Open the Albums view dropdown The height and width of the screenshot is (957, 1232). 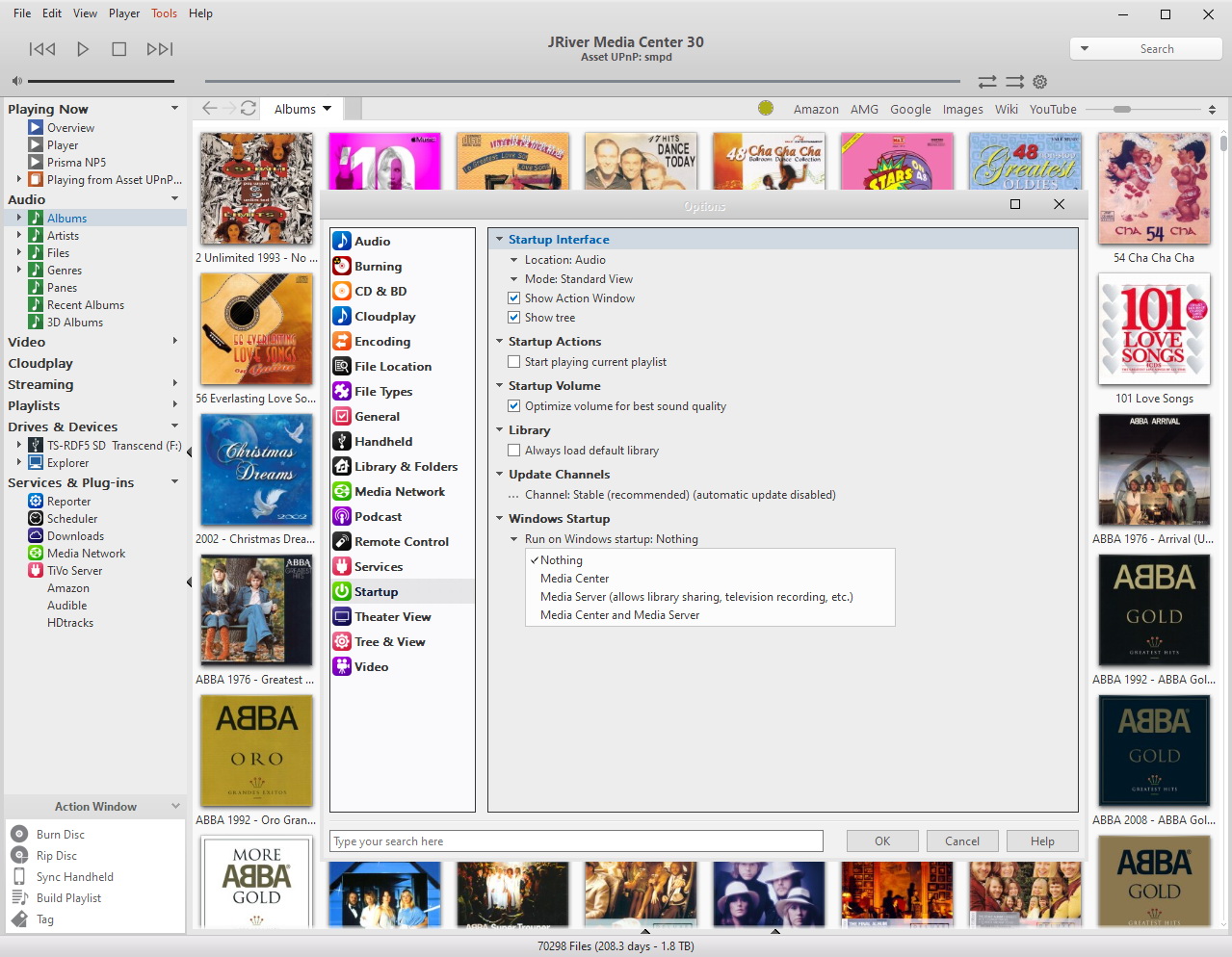[328, 109]
